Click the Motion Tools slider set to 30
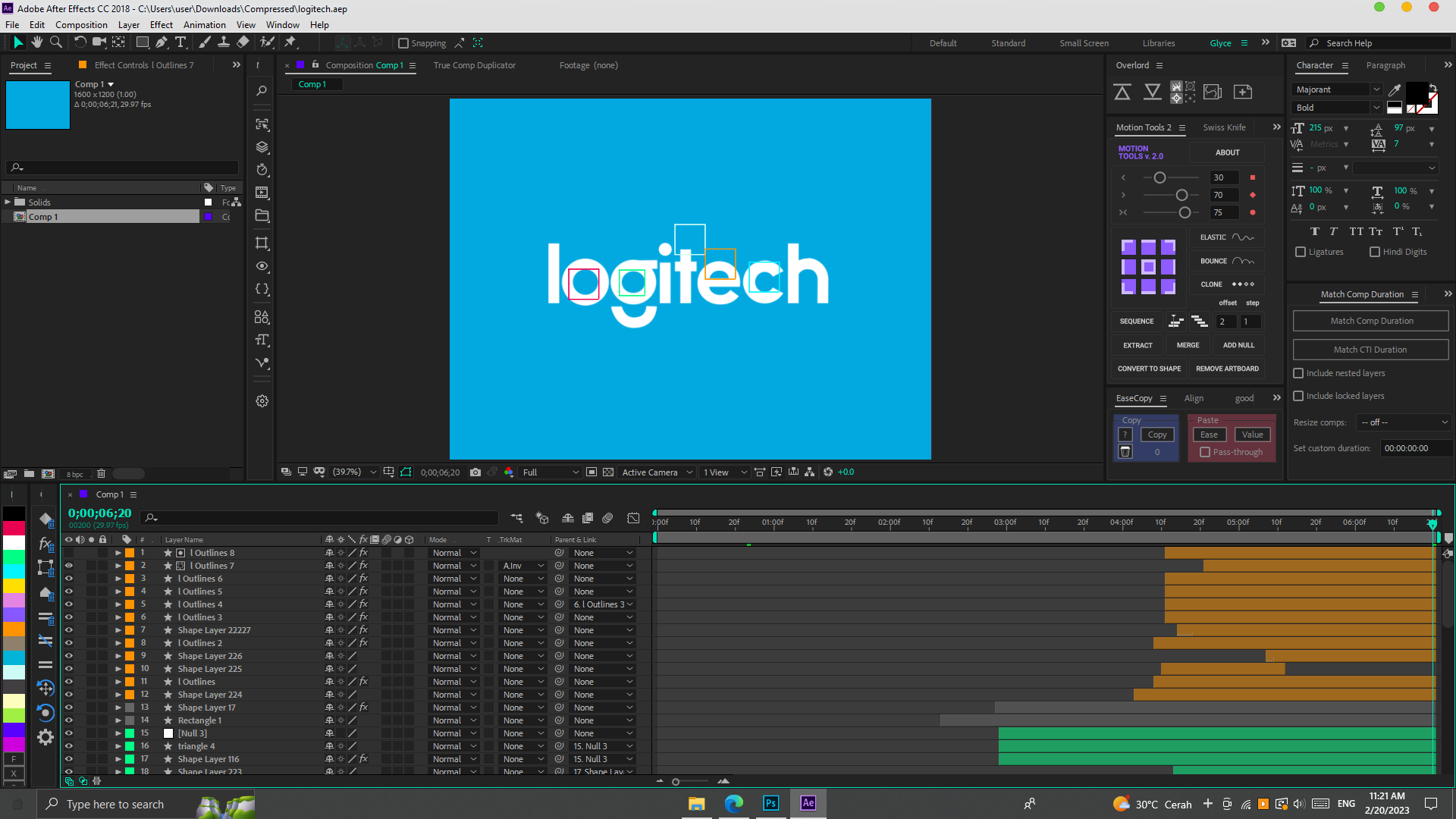The image size is (1456, 819). [x=1159, y=177]
